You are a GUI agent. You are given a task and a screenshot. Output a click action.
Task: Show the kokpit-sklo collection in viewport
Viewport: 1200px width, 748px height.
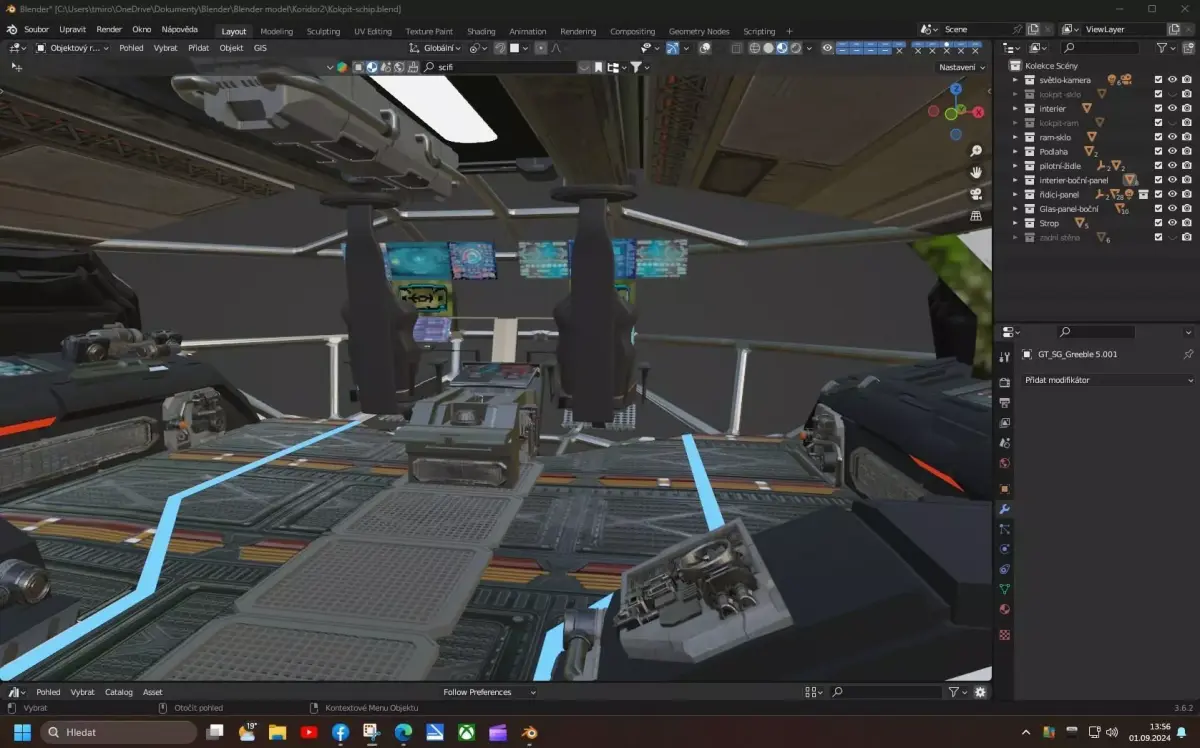(1172, 94)
